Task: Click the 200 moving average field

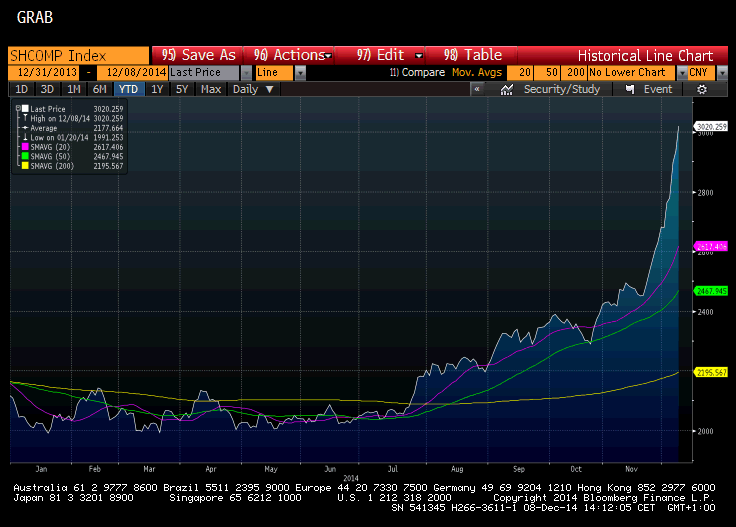Action: pyautogui.click(x=573, y=73)
